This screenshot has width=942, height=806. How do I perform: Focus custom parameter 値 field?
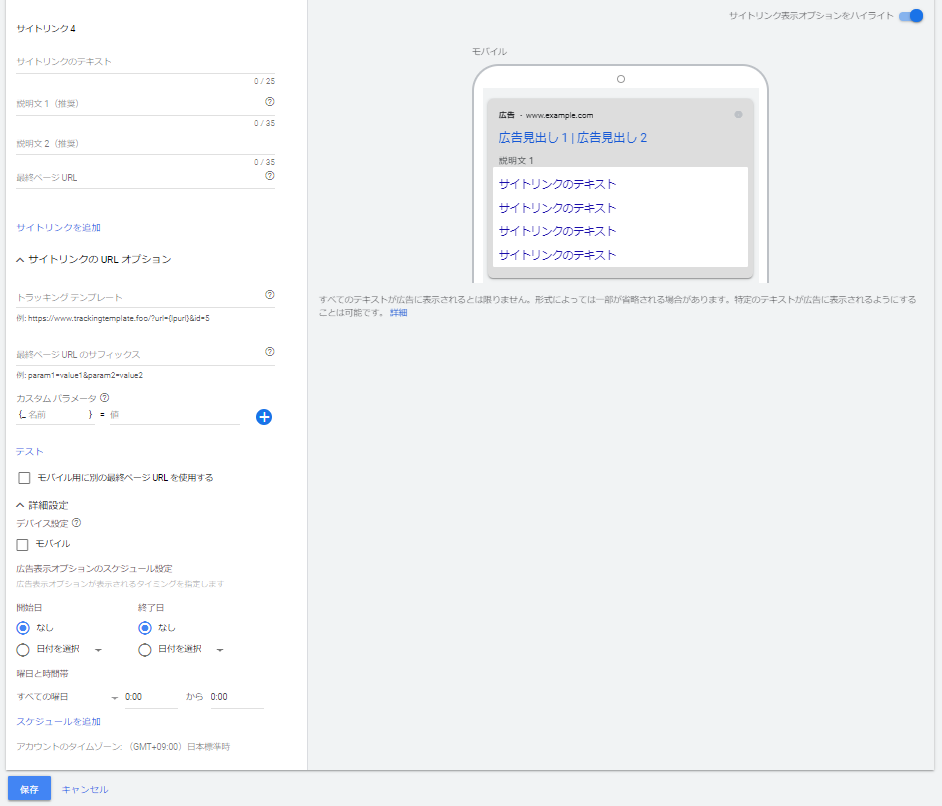tap(175, 415)
